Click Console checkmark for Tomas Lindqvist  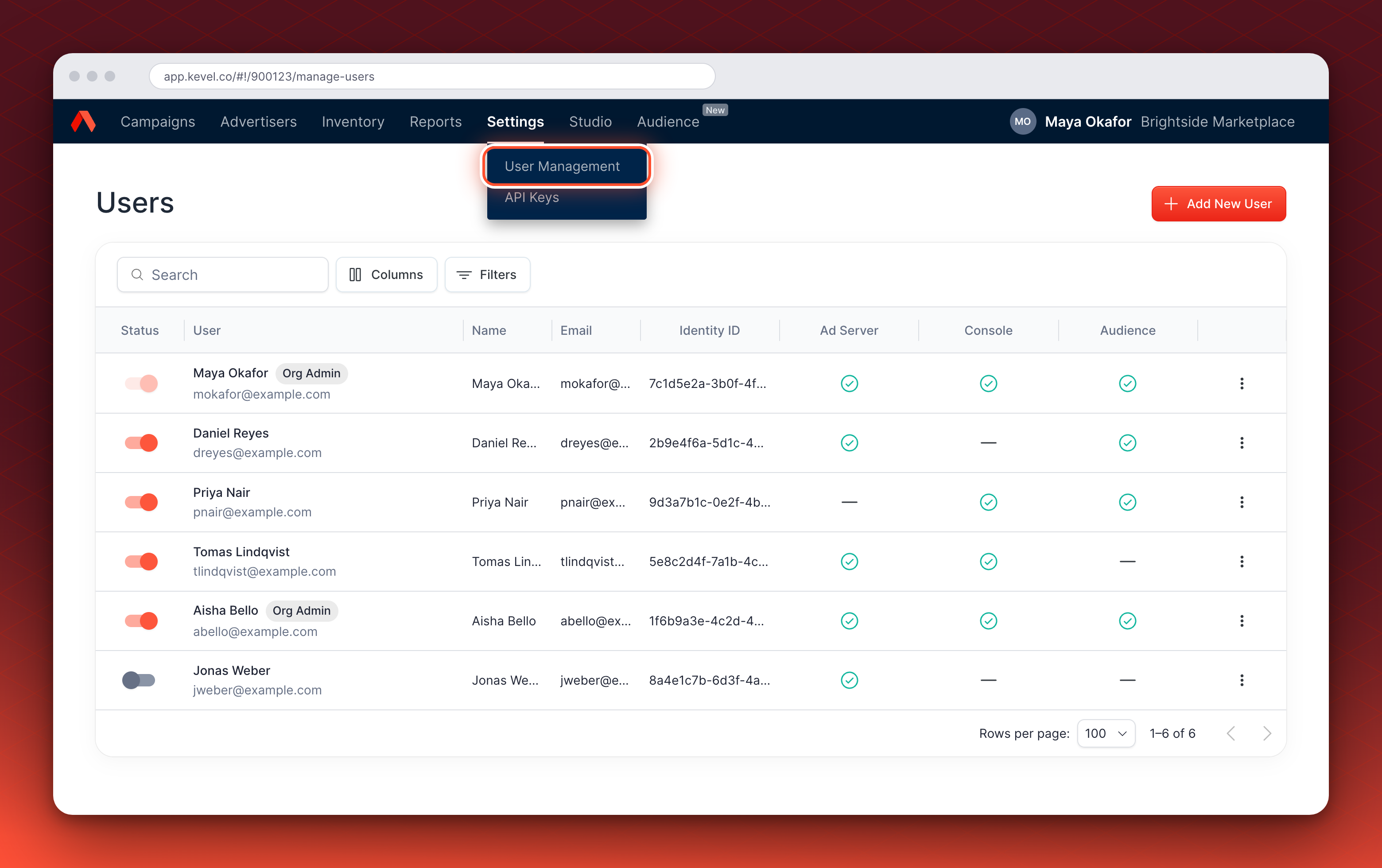coord(988,562)
